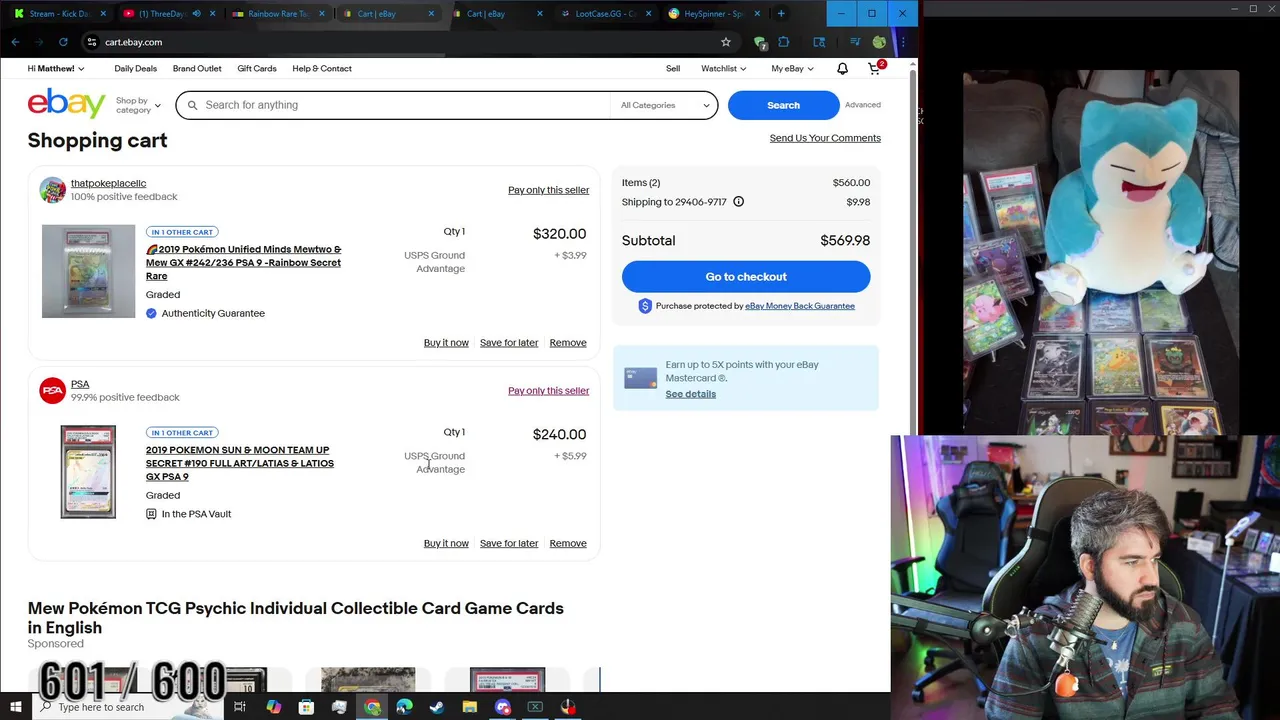Save Latias & Latios GX for later

(x=509, y=544)
